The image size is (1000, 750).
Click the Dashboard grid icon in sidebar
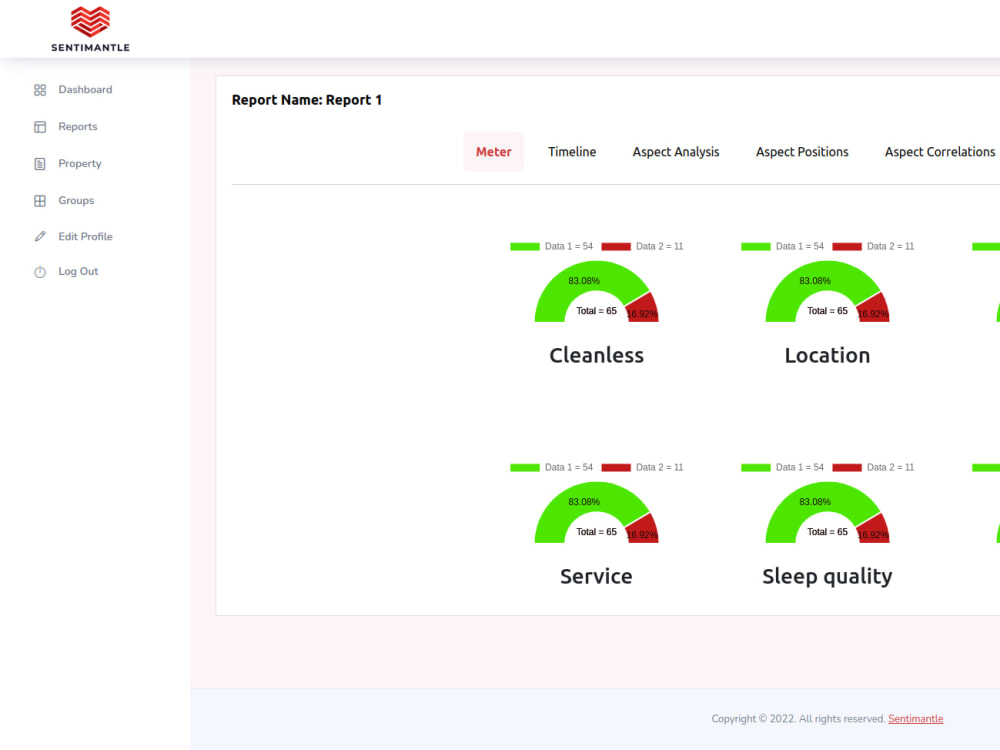coord(40,89)
